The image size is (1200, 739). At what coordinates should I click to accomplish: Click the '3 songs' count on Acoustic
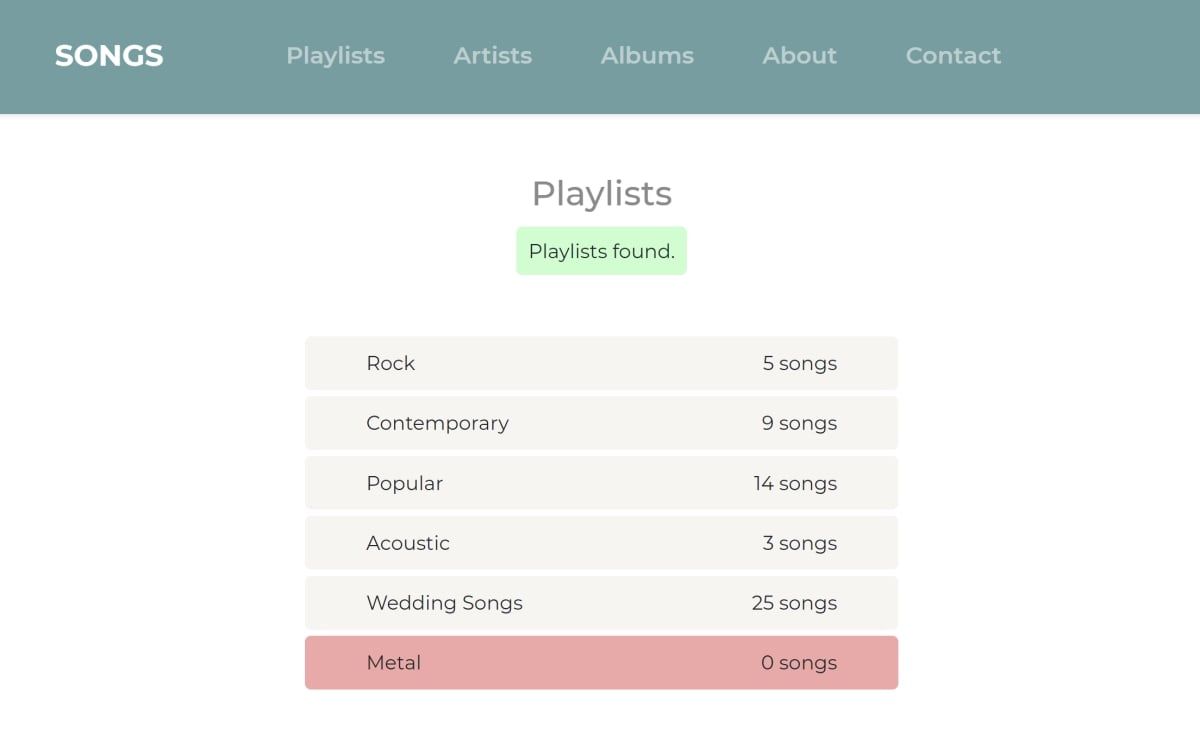point(799,543)
